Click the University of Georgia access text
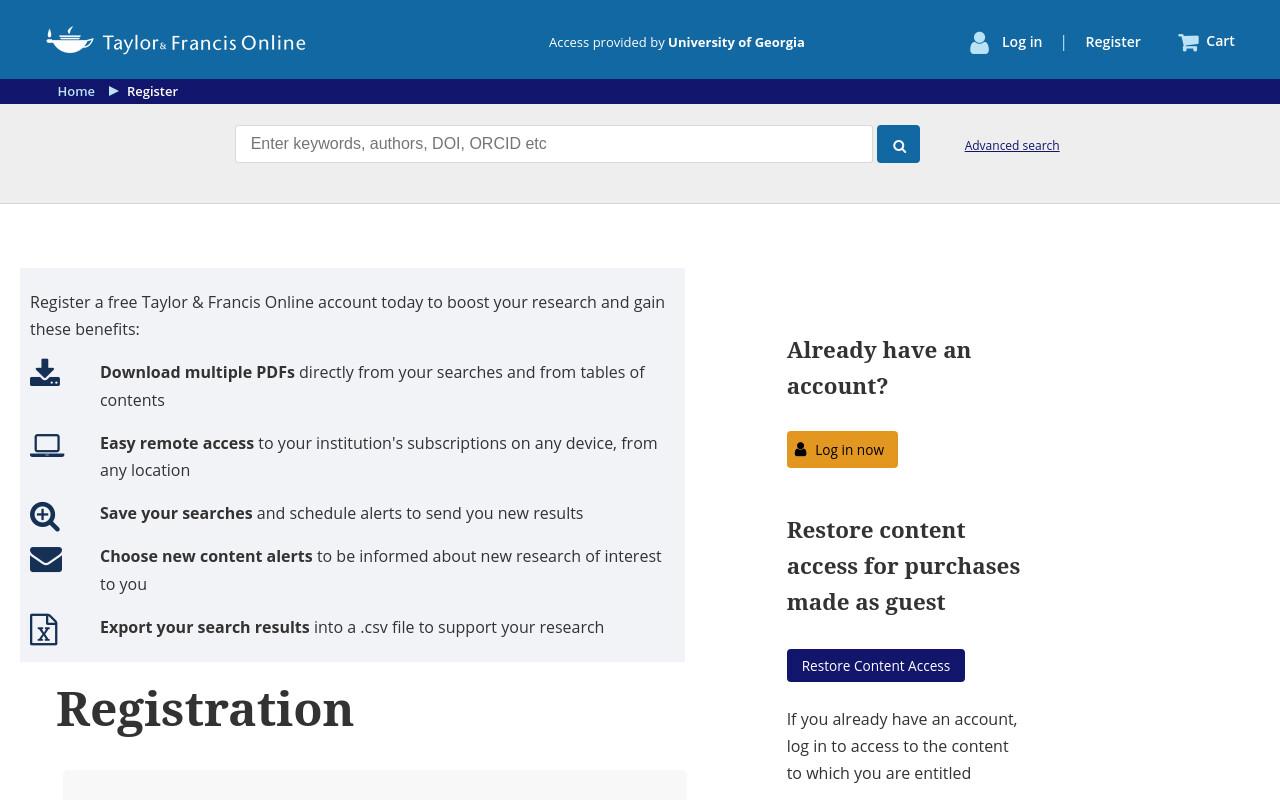Viewport: 1280px width, 800px height. coord(736,42)
